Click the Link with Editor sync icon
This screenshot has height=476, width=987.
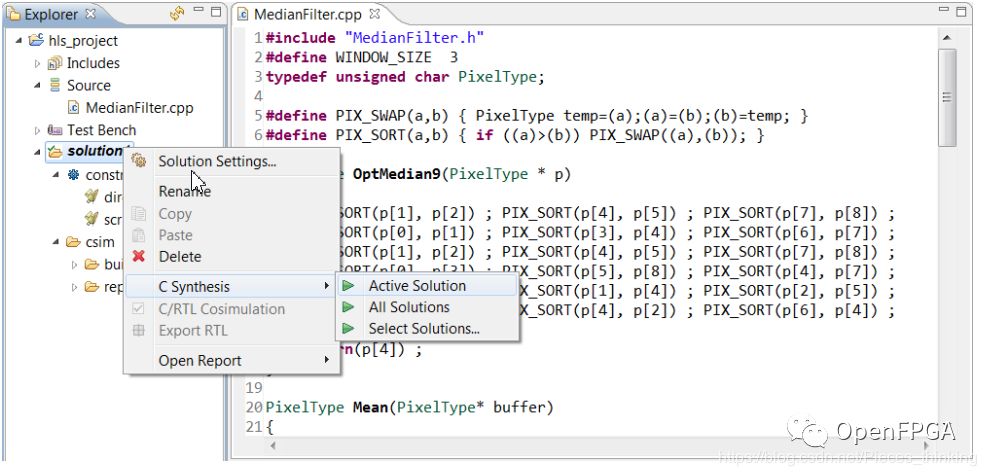[x=177, y=13]
